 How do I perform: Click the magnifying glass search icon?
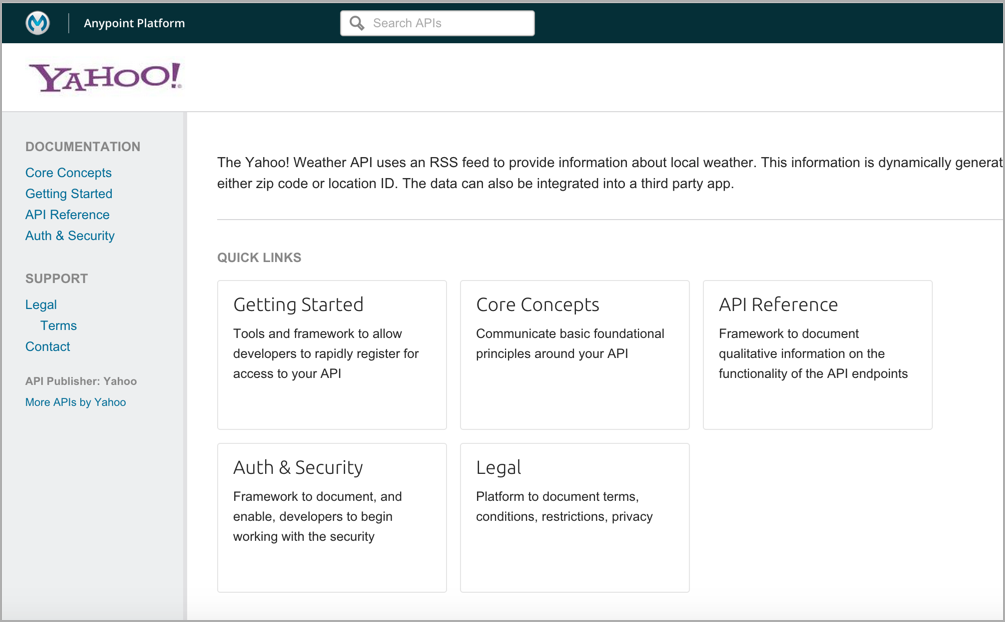pyautogui.click(x=357, y=23)
